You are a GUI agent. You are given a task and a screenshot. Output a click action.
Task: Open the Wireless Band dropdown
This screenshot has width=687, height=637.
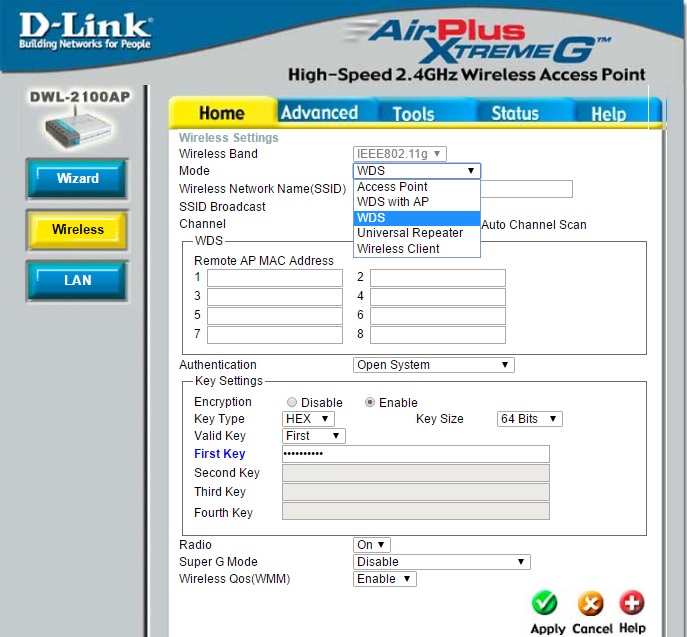[400, 154]
